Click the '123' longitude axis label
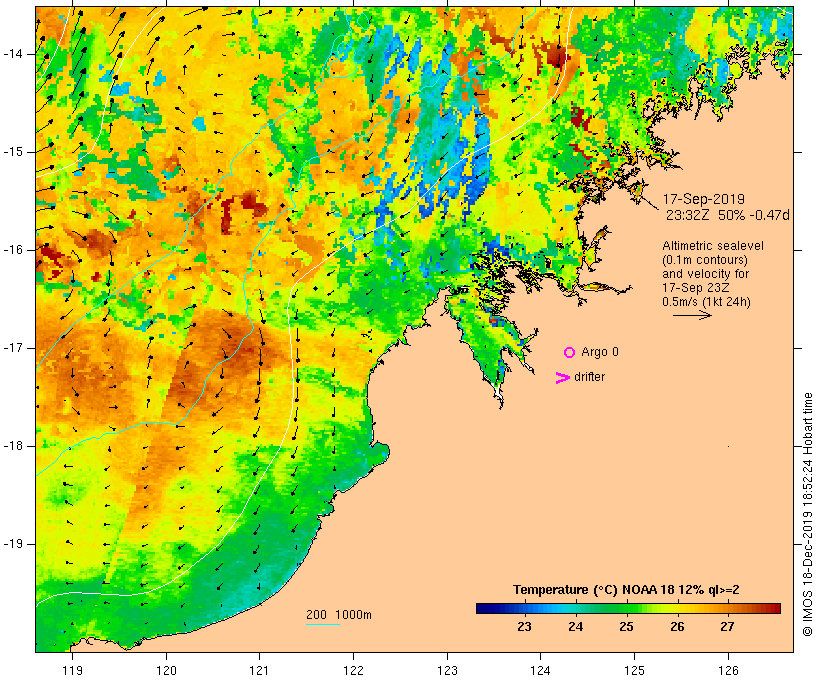Viewport: 820px width, 680px height. click(x=447, y=670)
